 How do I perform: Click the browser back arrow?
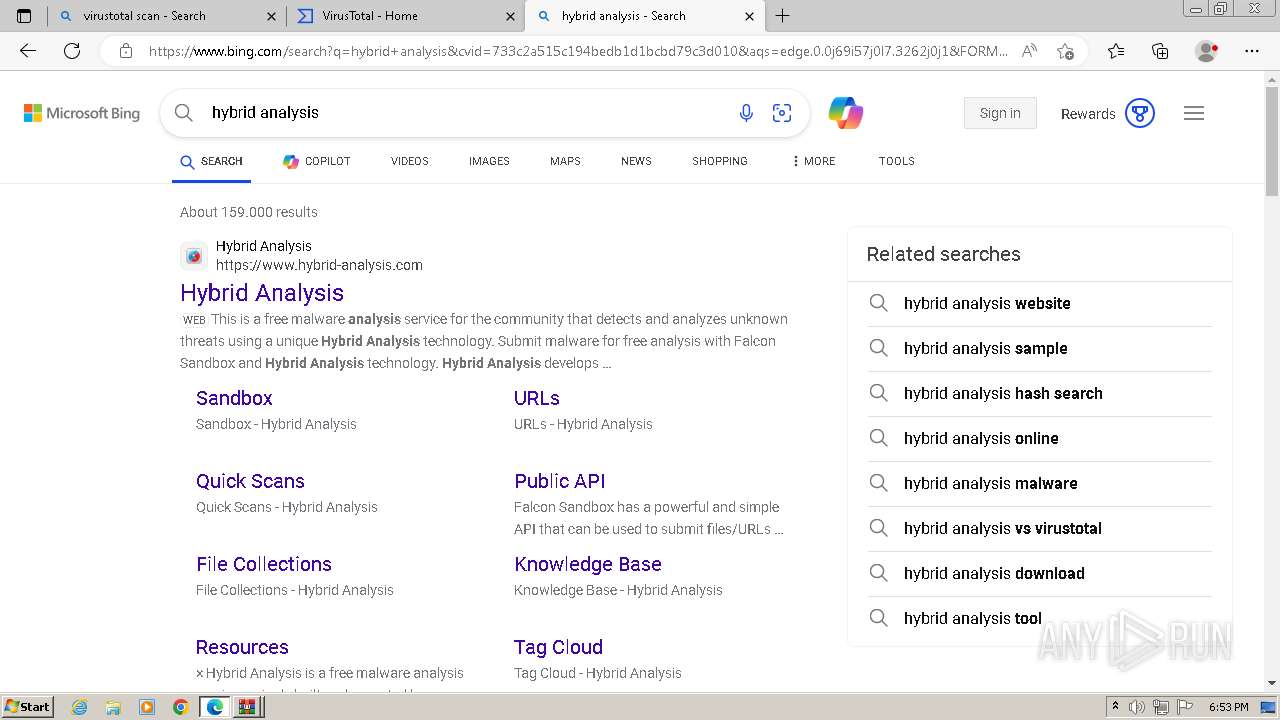[28, 51]
